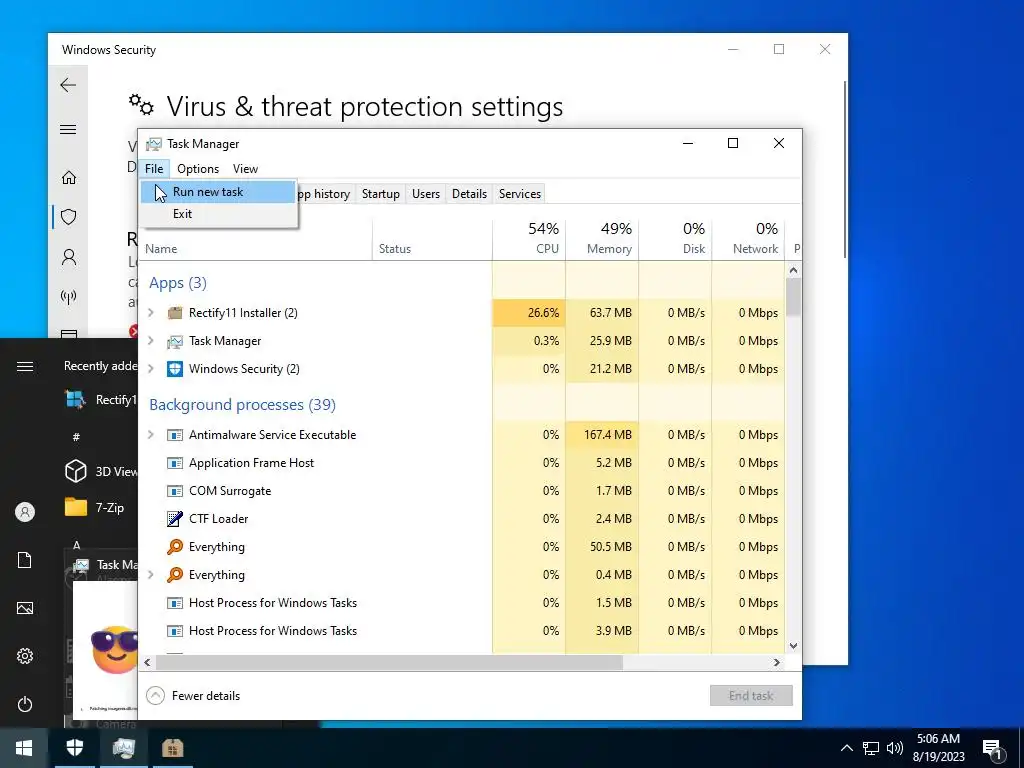This screenshot has width=1024, height=768.
Task: Collapse view with Fewer details
Action: click(193, 696)
